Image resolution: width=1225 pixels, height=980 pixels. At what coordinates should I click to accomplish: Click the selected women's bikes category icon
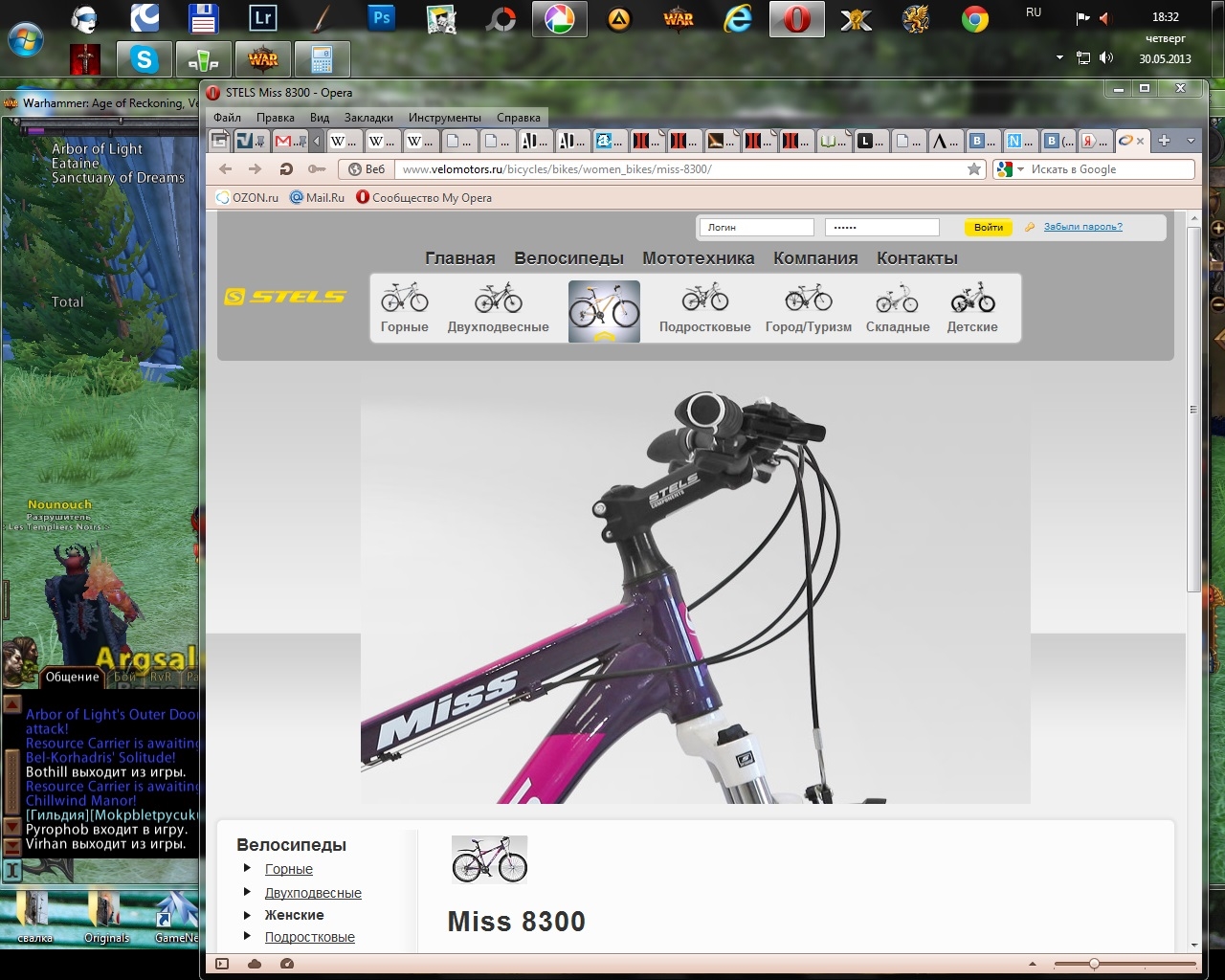(604, 311)
